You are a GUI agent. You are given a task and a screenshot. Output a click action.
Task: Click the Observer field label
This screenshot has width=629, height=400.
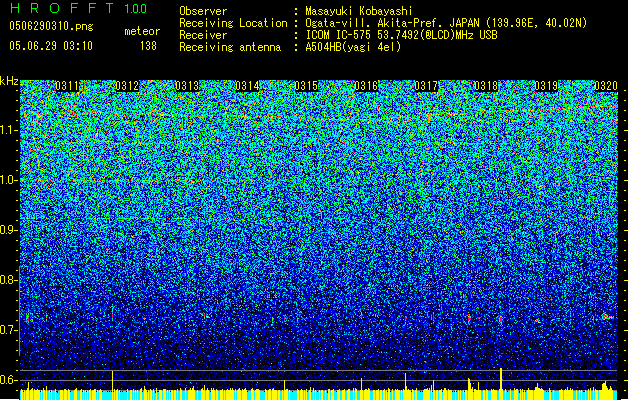click(x=203, y=11)
